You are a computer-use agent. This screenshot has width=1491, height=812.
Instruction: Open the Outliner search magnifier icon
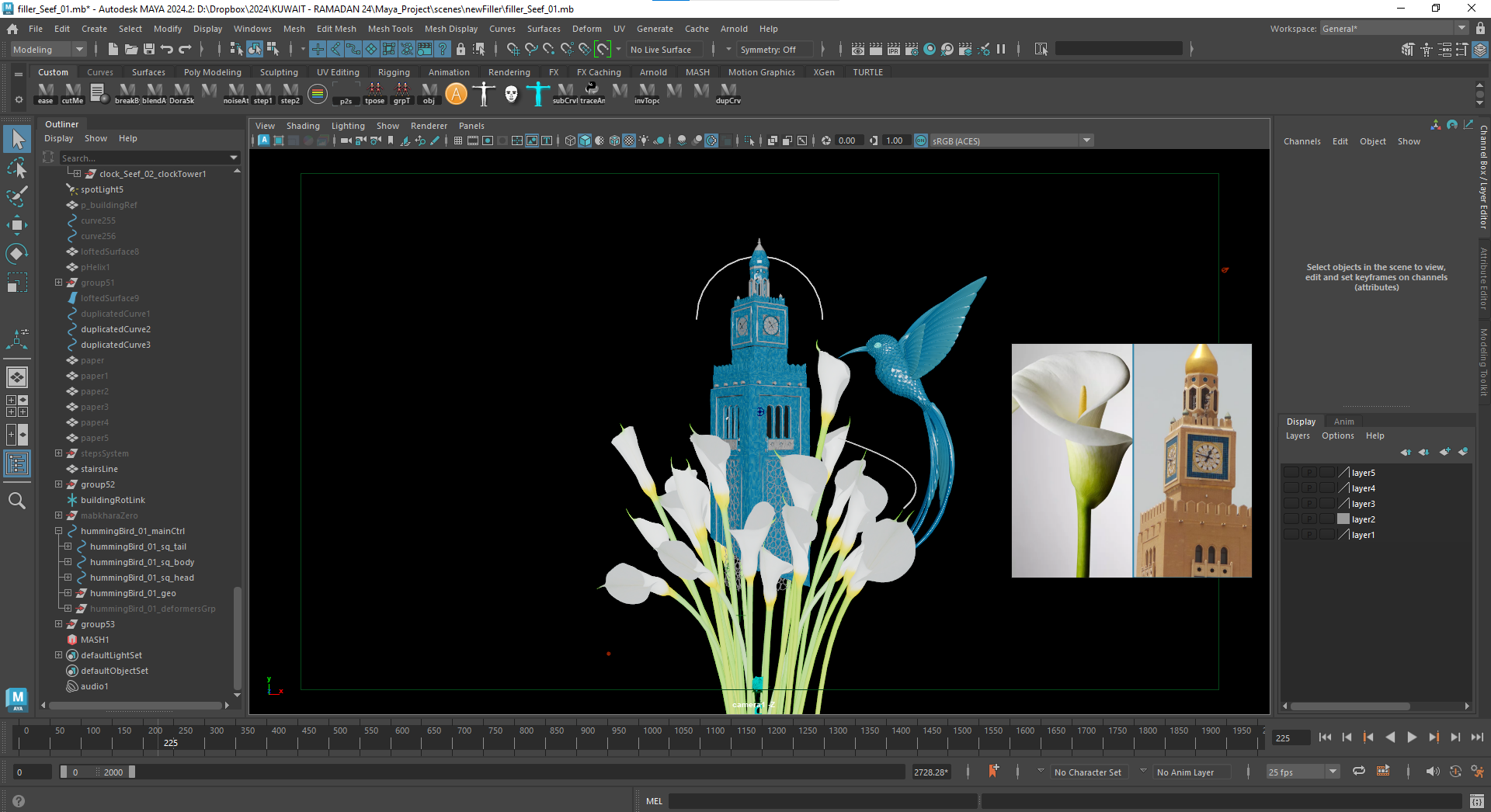pyautogui.click(x=17, y=501)
